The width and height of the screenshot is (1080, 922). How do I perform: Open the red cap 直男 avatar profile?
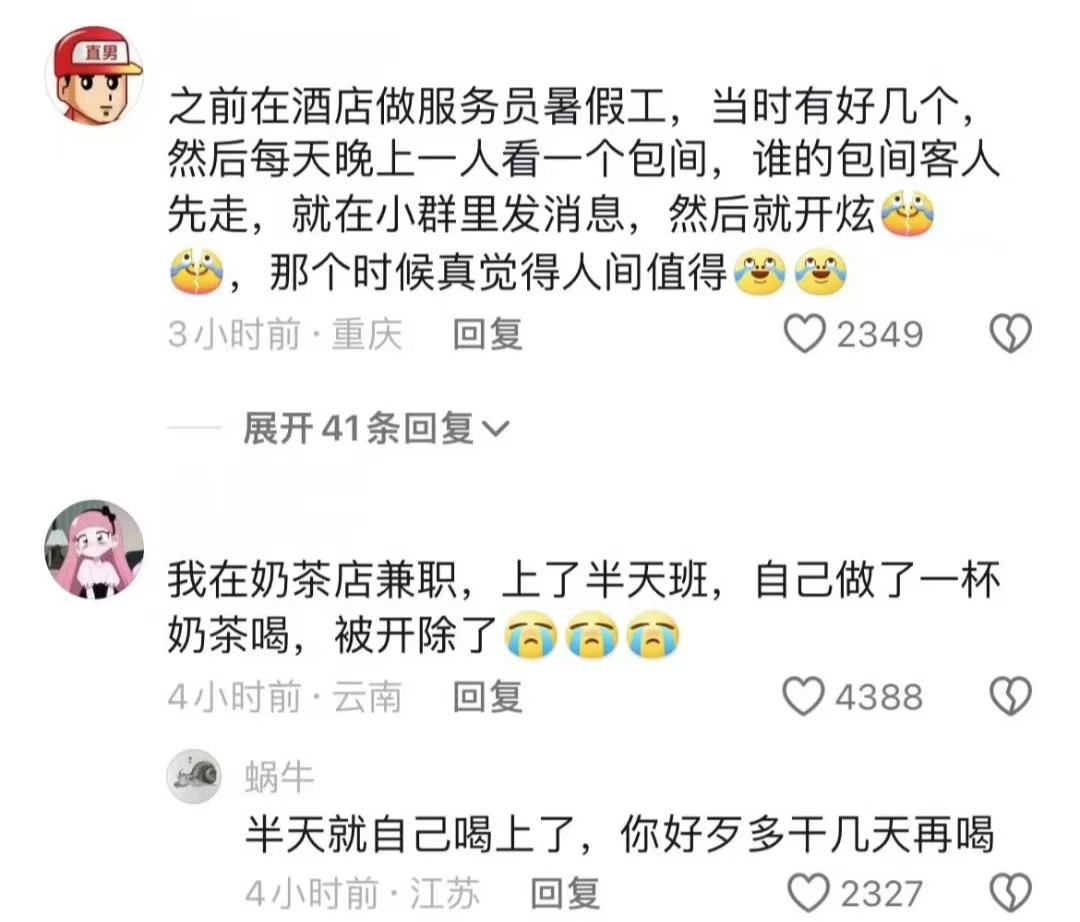[x=94, y=76]
